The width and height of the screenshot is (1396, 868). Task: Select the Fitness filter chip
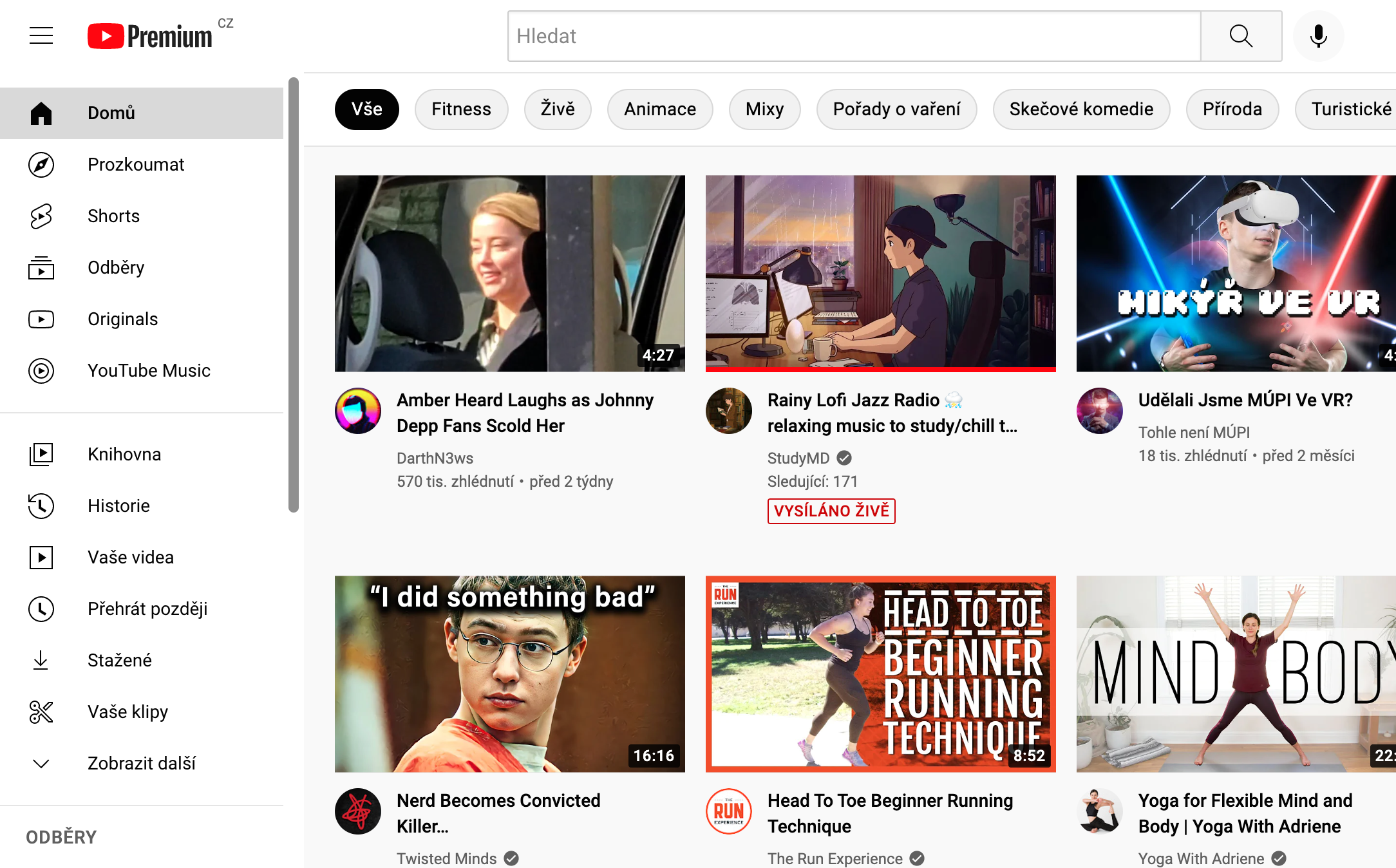click(x=461, y=109)
